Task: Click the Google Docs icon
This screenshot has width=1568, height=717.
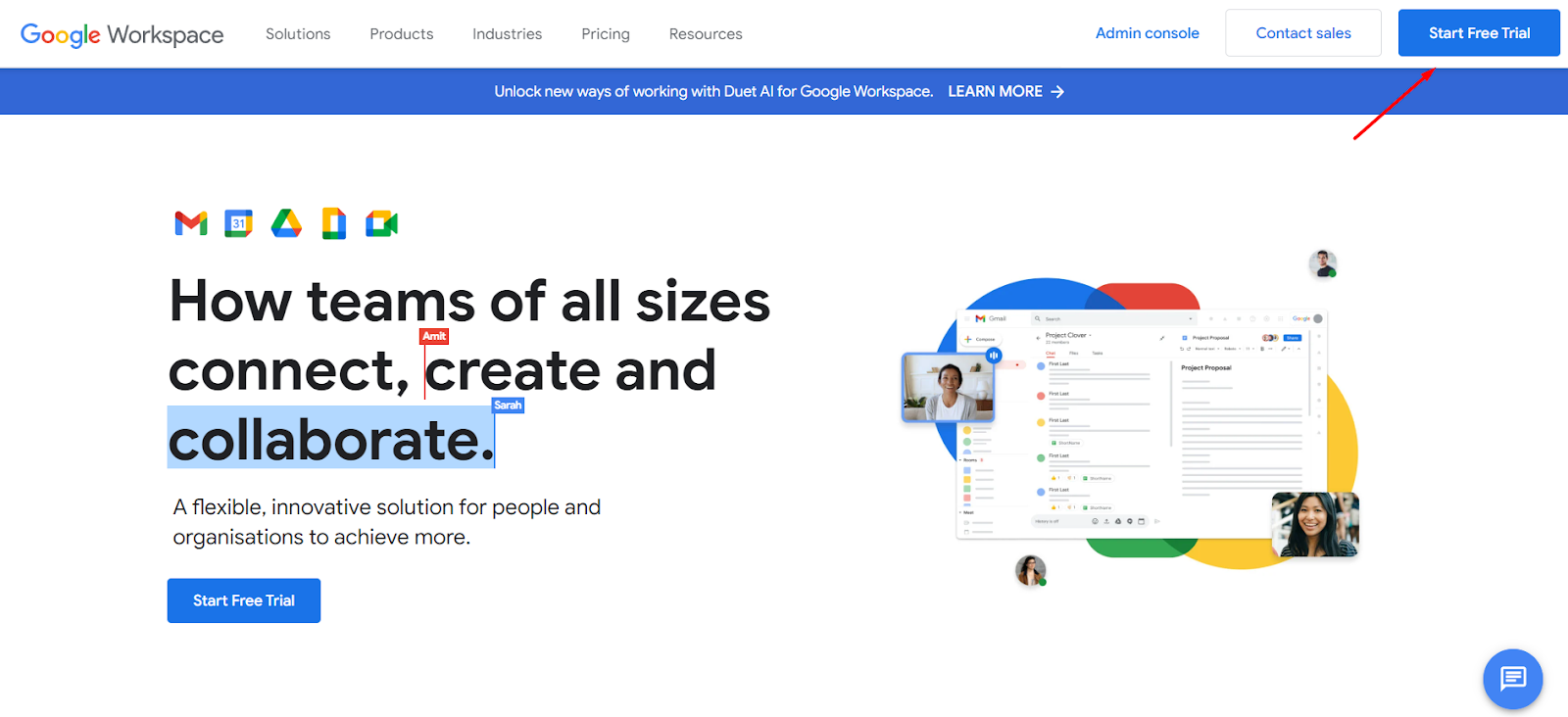Action: pos(334,224)
